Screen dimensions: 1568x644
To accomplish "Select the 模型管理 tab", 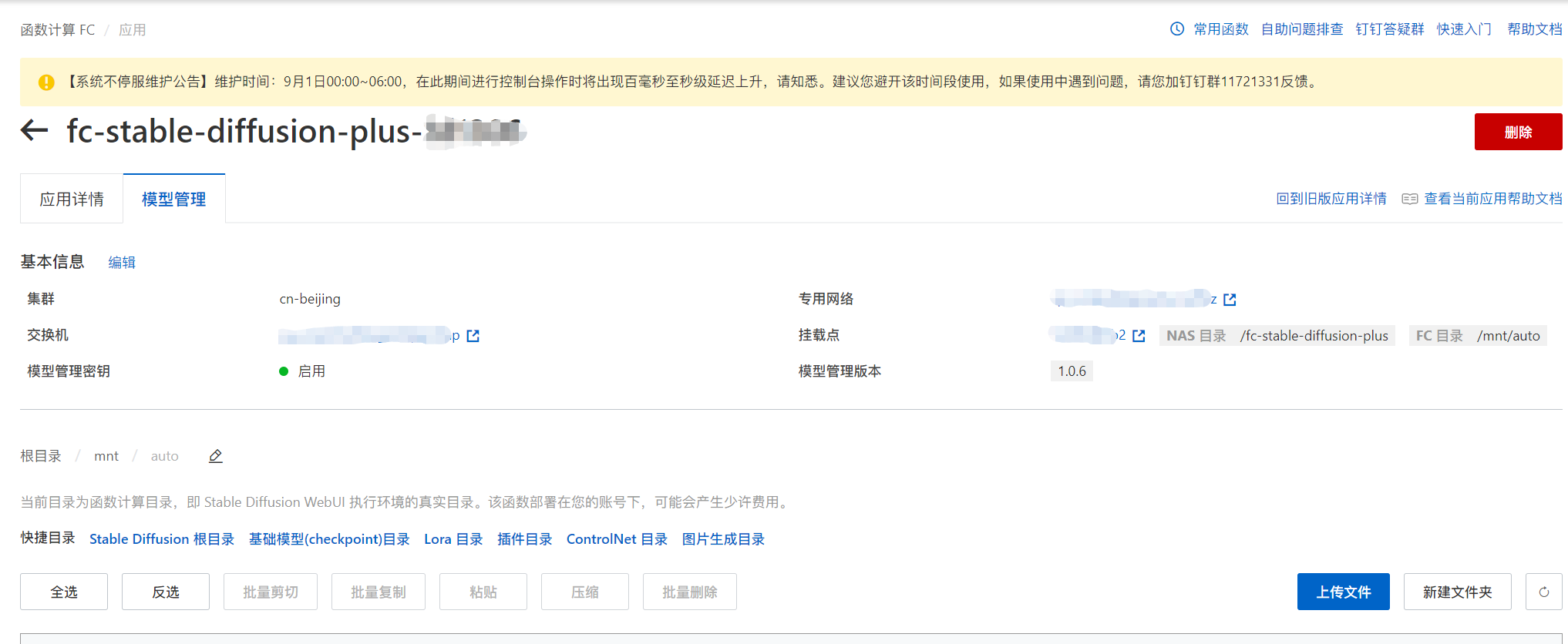I will [x=174, y=199].
